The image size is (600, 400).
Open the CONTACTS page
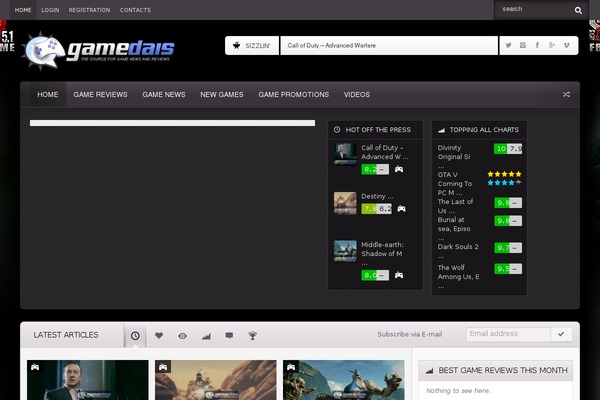click(135, 10)
